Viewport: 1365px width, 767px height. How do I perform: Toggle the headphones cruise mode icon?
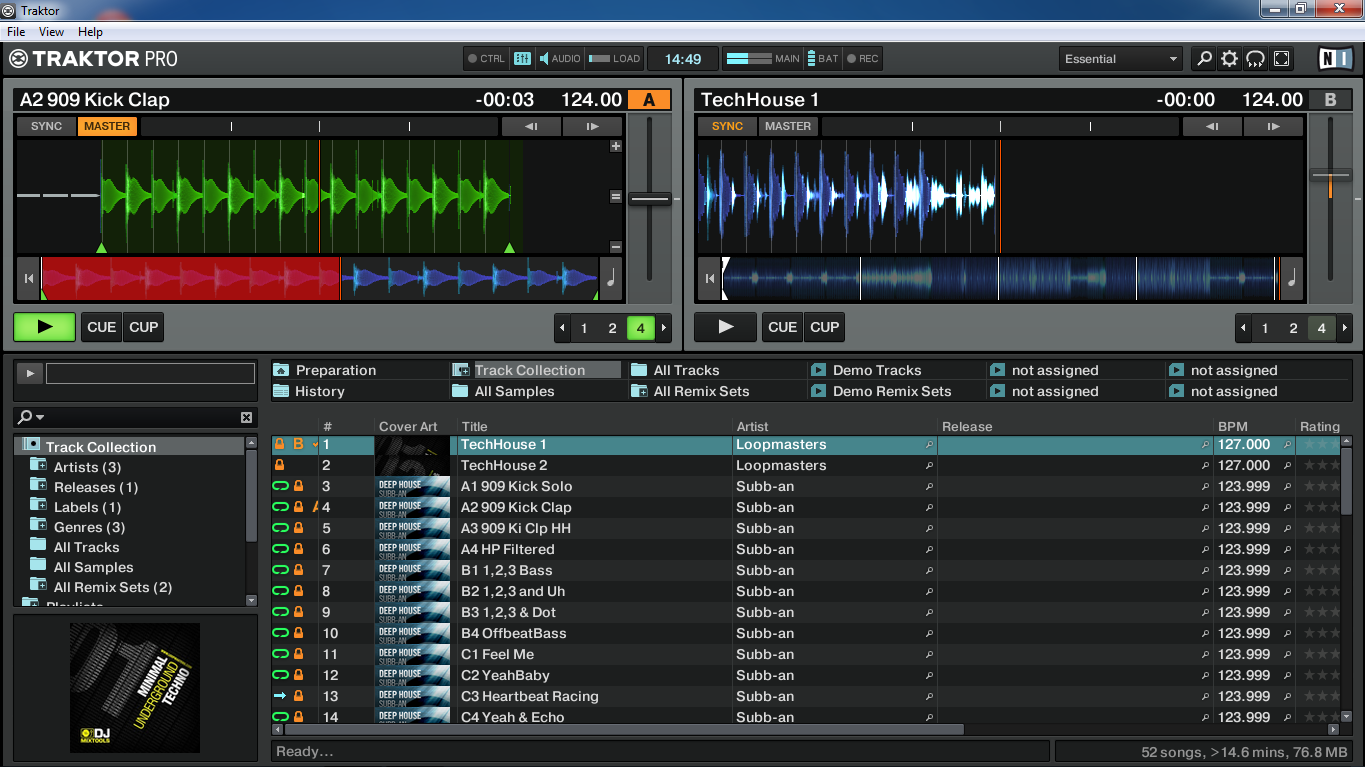point(1255,59)
